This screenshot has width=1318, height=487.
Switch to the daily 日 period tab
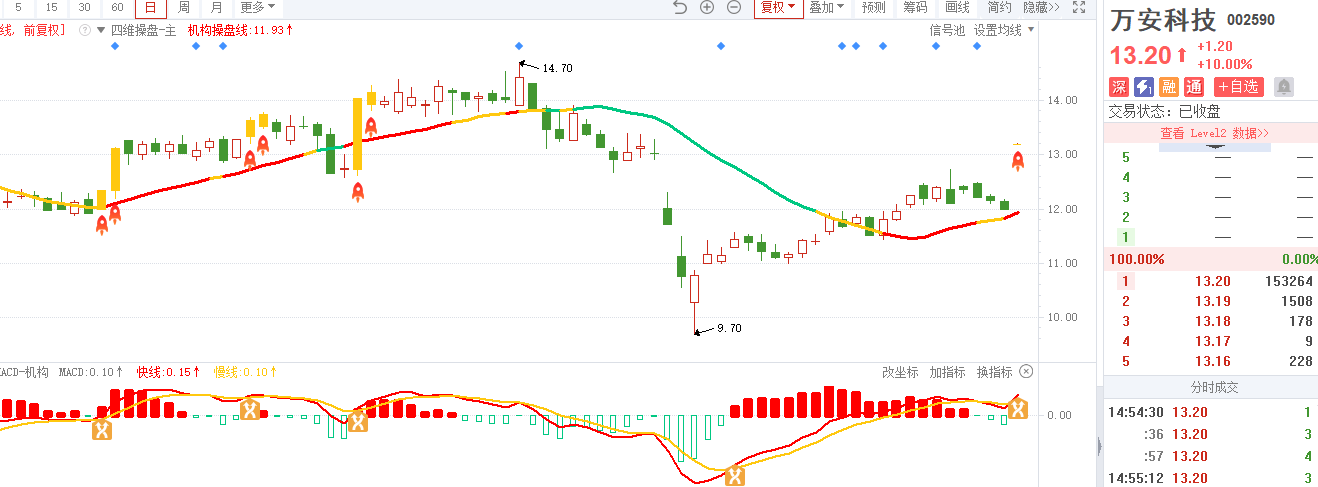click(151, 8)
